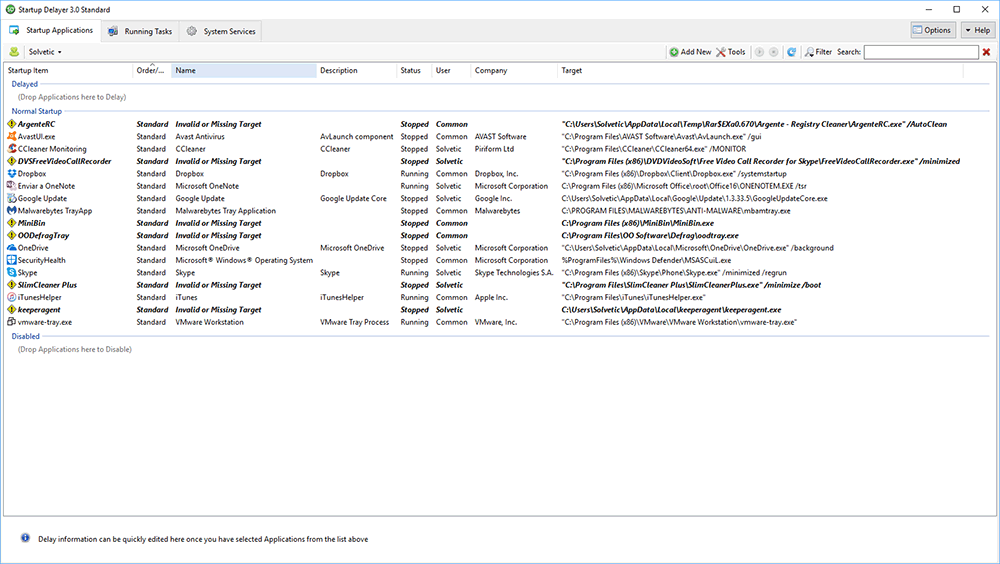Click the "Malwarebytes Tray Application" name cell
The width and height of the screenshot is (1000, 564).
[x=226, y=211]
